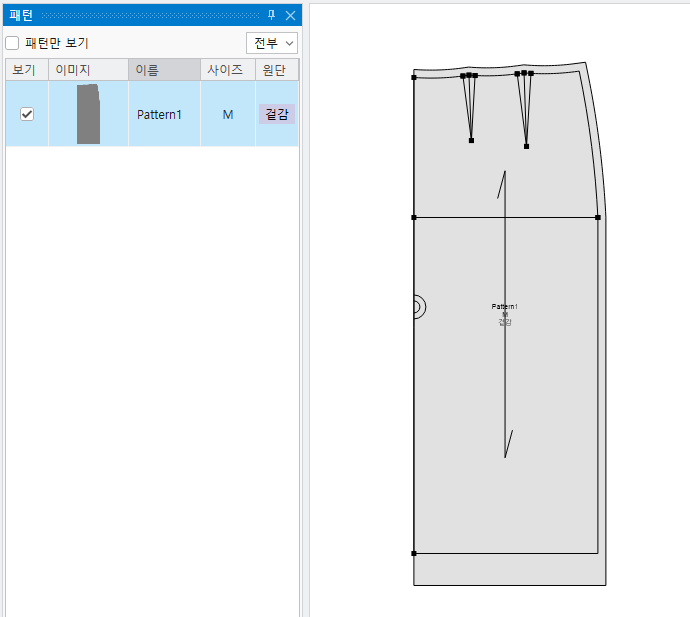Click the left dart tip point
Viewport: 690px width, 617px height.
471,140
